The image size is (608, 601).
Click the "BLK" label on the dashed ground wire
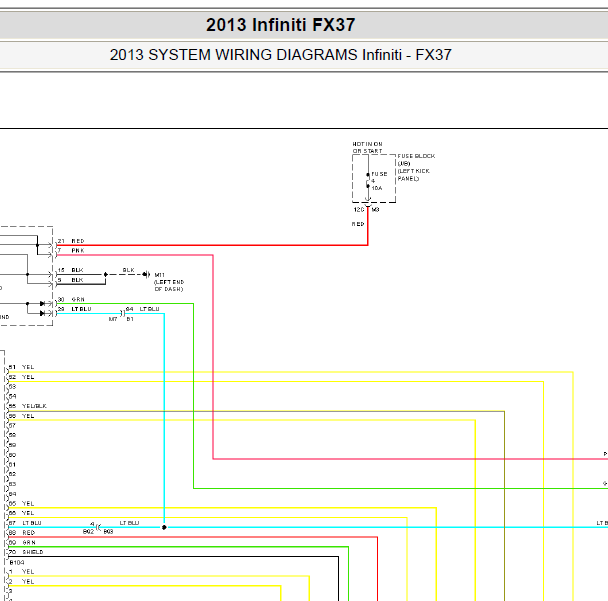pyautogui.click(x=128, y=270)
